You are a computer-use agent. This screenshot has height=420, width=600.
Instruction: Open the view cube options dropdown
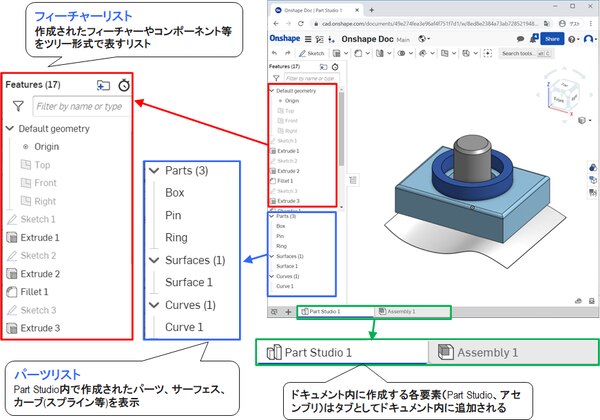point(584,120)
